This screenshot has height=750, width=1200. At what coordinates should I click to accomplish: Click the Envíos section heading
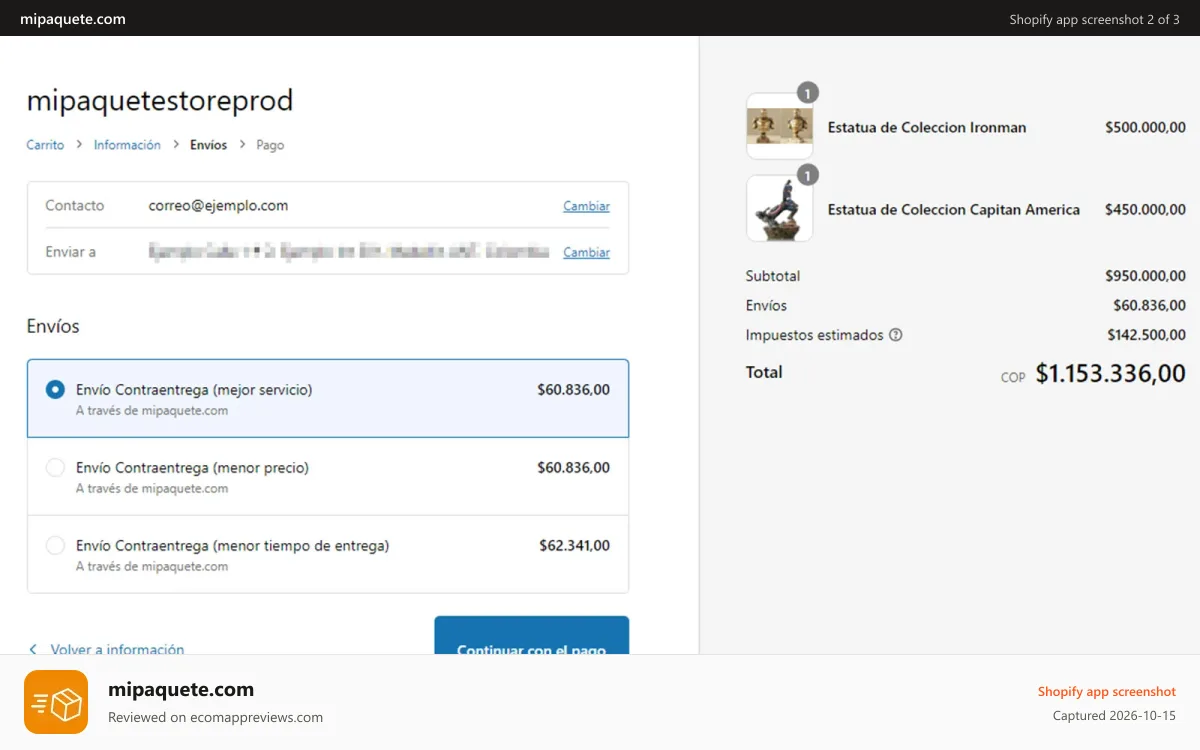pos(53,326)
